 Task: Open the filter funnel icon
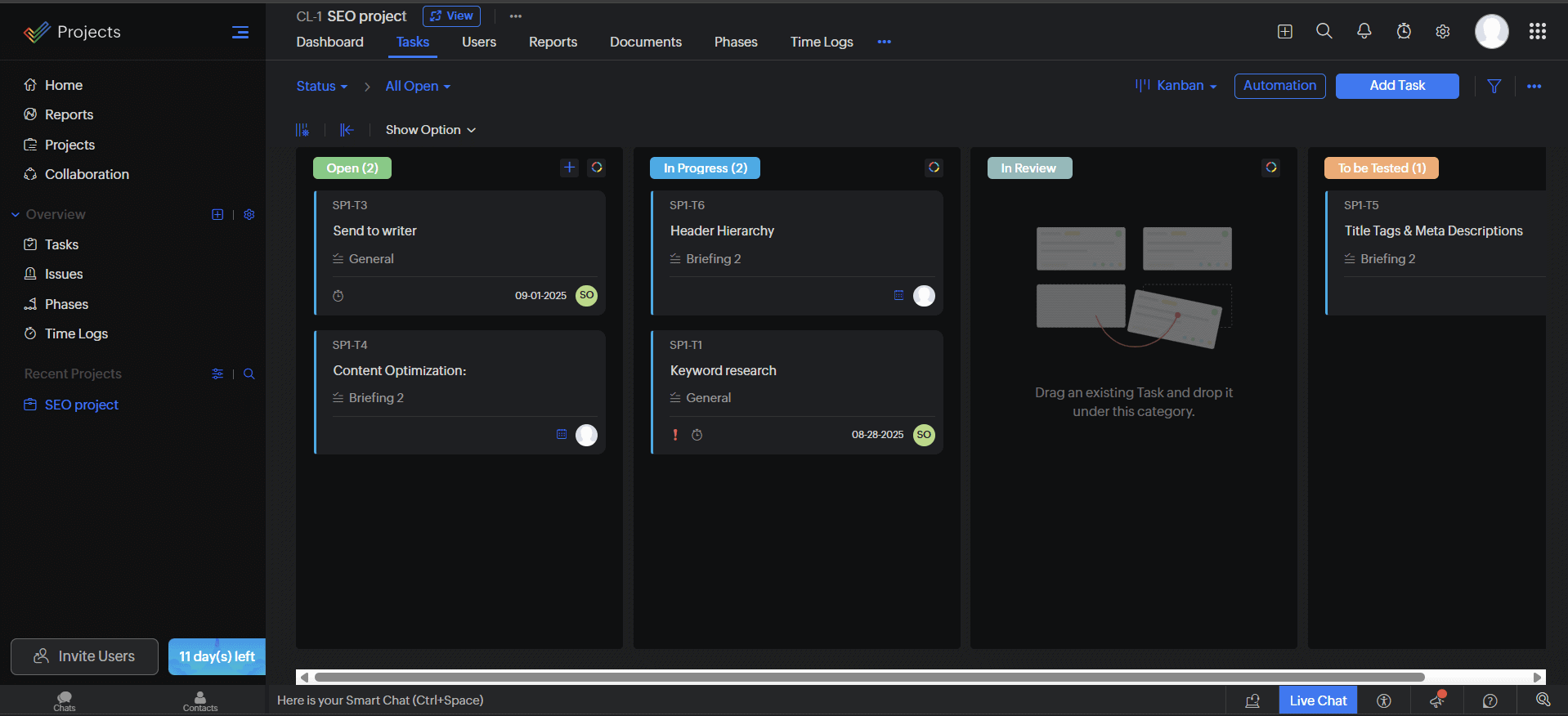[1494, 87]
